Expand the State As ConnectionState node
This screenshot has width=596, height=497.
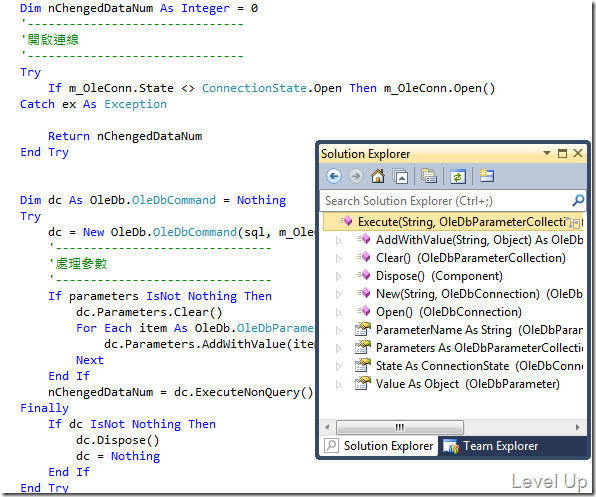(x=338, y=366)
